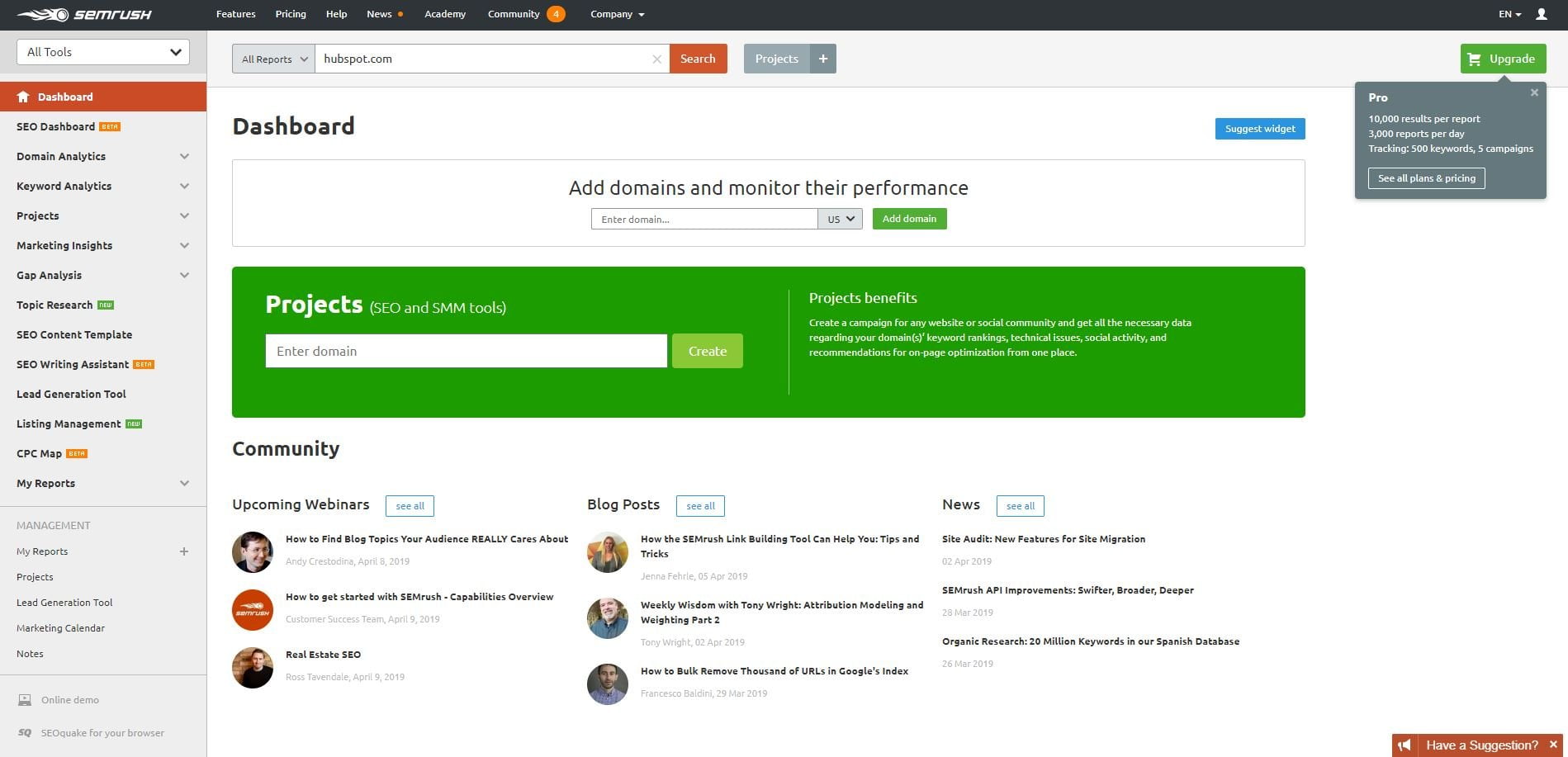Click the Online demo icon
The image size is (1568, 757).
click(x=25, y=700)
